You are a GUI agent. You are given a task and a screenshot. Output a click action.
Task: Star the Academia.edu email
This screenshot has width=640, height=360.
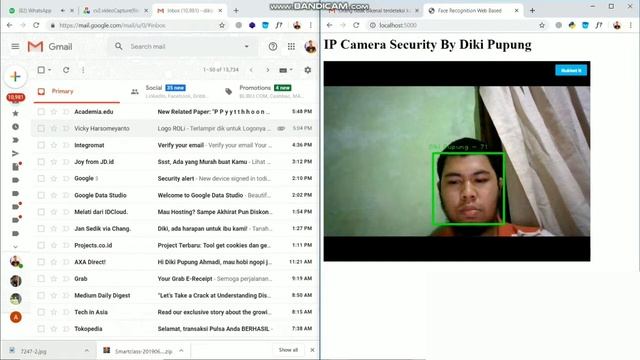point(53,111)
